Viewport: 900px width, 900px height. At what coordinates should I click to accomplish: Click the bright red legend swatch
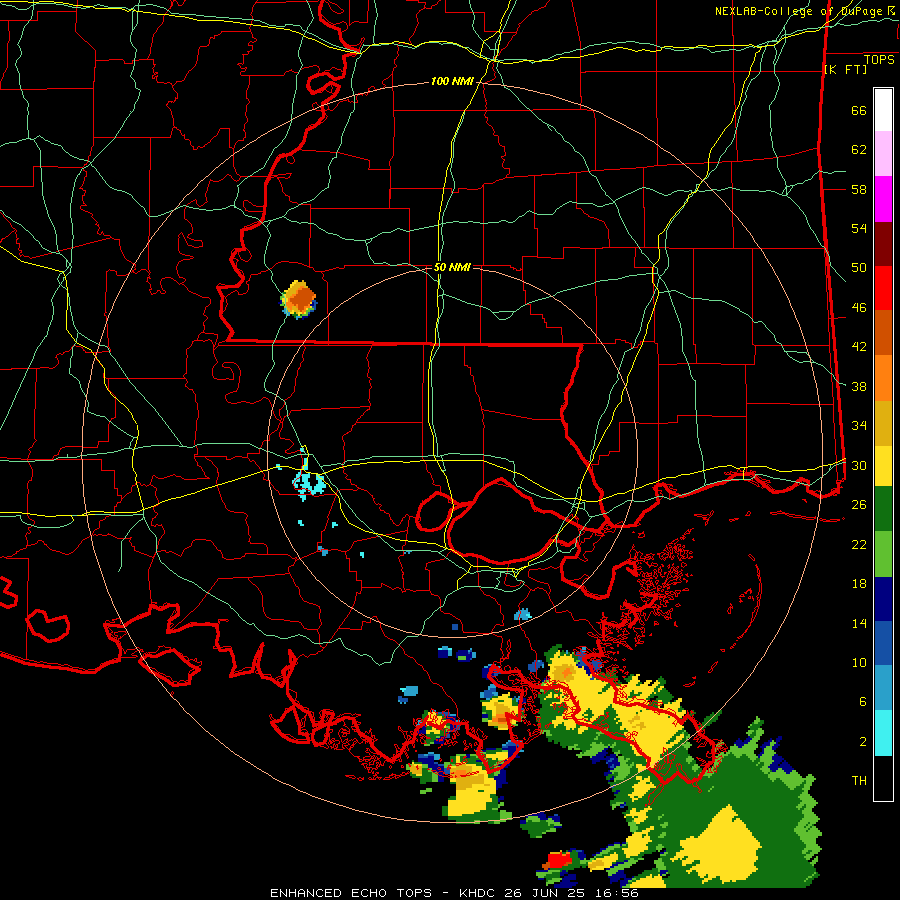883,288
